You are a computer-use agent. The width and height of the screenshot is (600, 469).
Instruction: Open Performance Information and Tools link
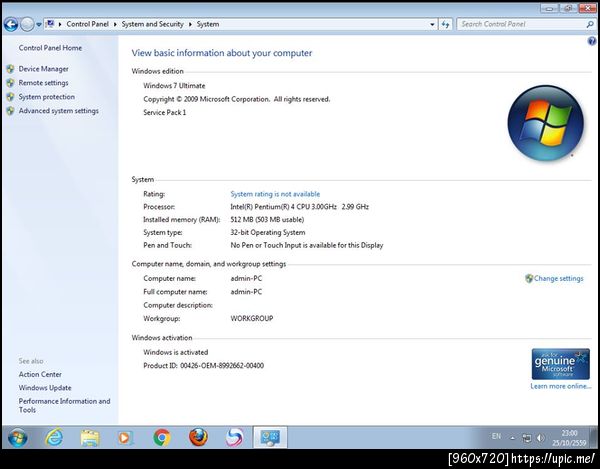click(64, 405)
